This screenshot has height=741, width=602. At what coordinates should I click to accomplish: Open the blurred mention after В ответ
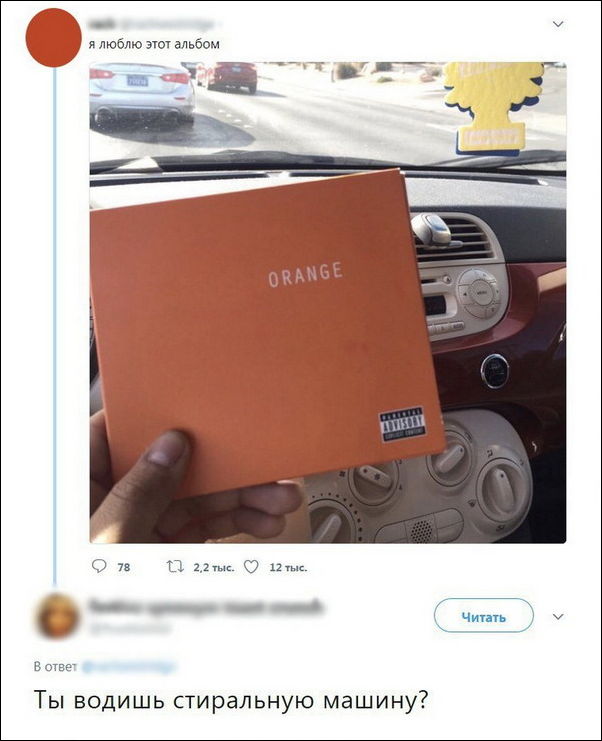(x=129, y=667)
